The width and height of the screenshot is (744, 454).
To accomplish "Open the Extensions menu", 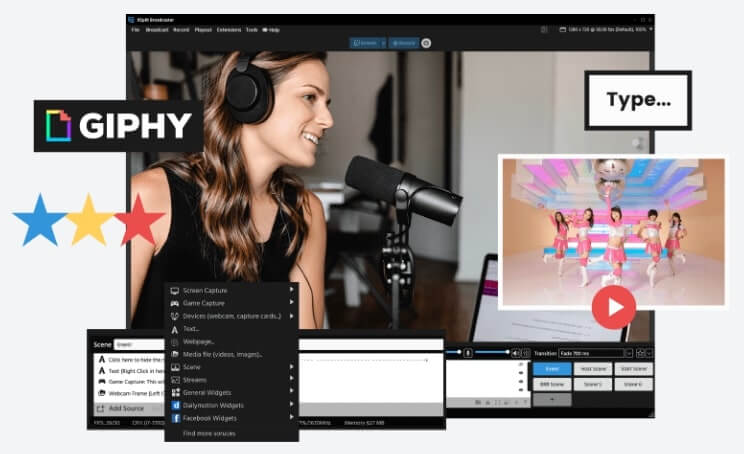I will pyautogui.click(x=229, y=30).
